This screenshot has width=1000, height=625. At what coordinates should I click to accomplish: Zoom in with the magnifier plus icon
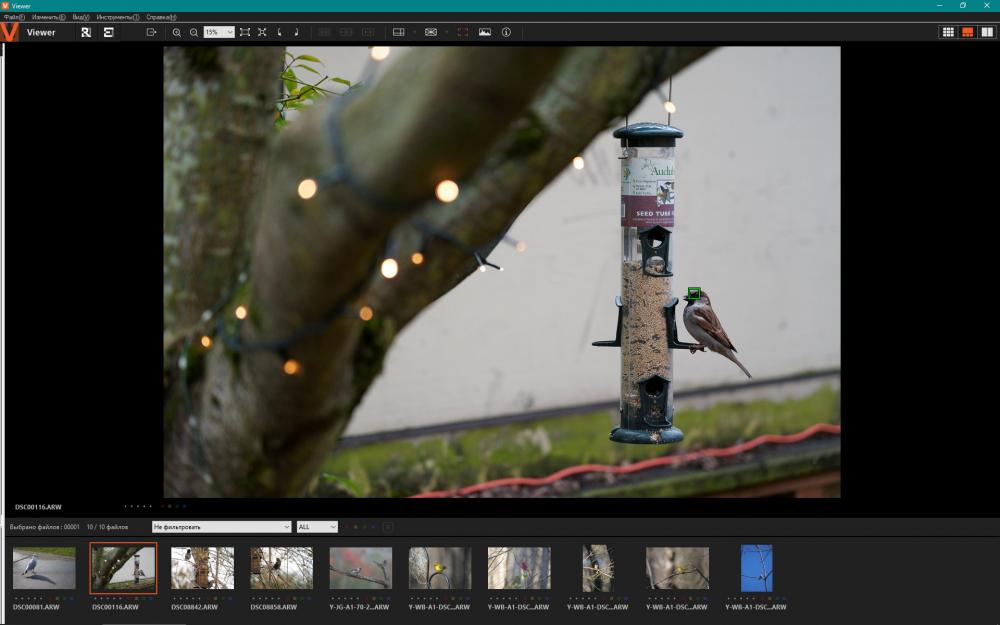(177, 32)
